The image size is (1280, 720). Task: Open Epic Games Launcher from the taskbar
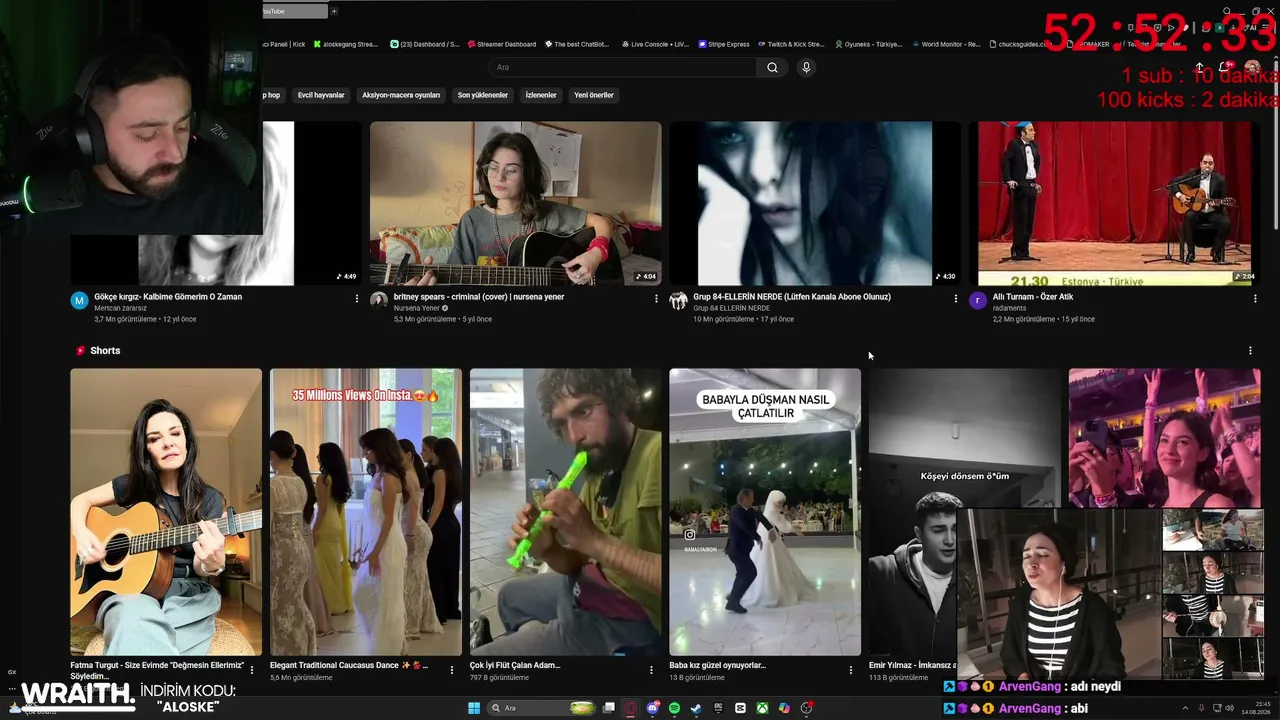coord(718,708)
